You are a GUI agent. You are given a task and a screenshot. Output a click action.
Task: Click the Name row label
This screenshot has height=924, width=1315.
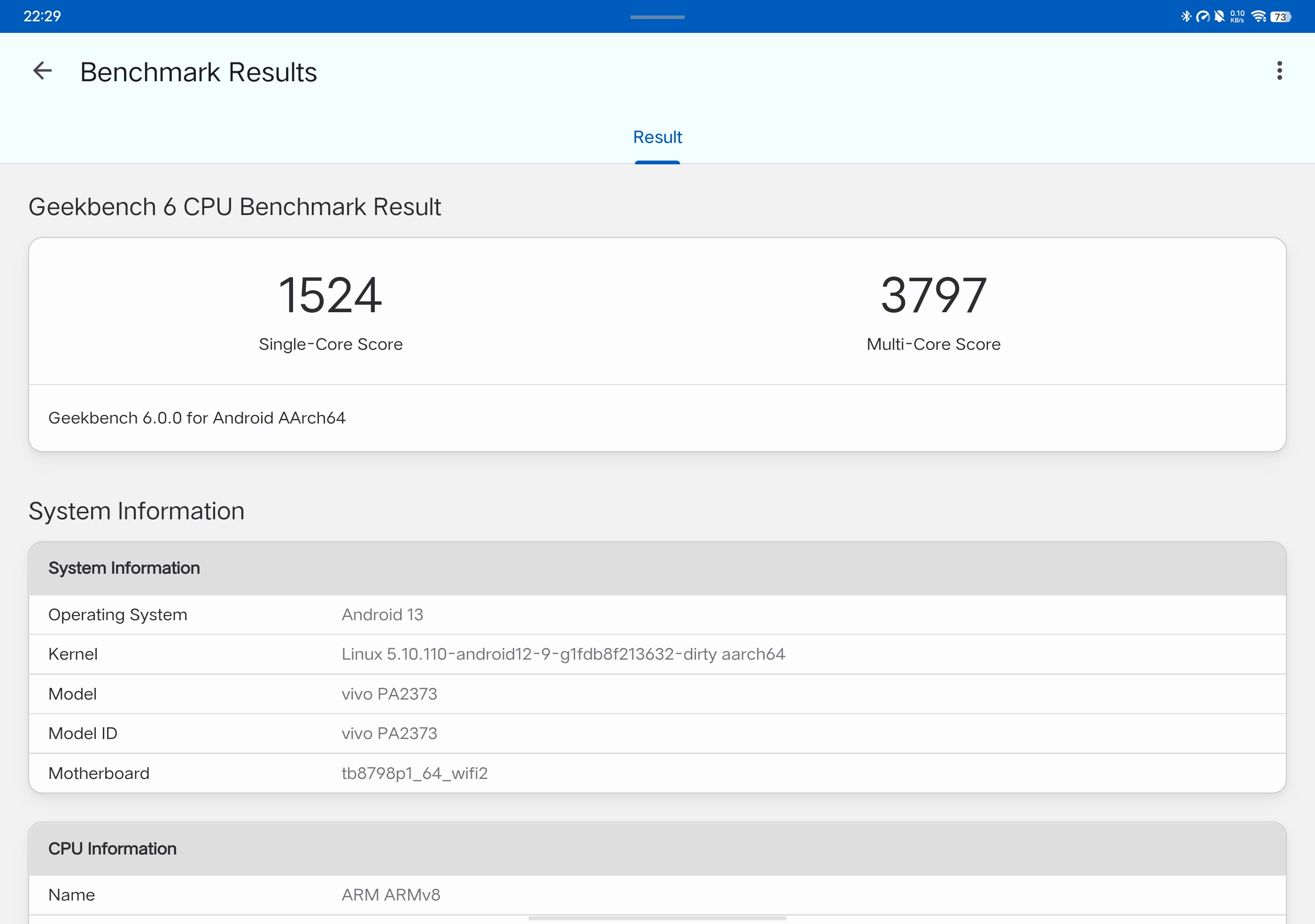[x=71, y=895]
